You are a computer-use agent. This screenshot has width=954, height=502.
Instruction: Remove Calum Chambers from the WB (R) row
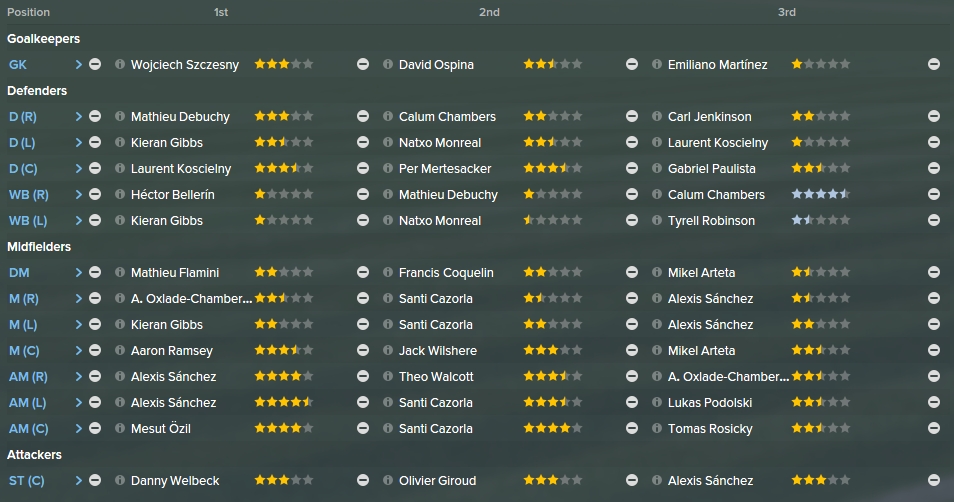pos(934,194)
